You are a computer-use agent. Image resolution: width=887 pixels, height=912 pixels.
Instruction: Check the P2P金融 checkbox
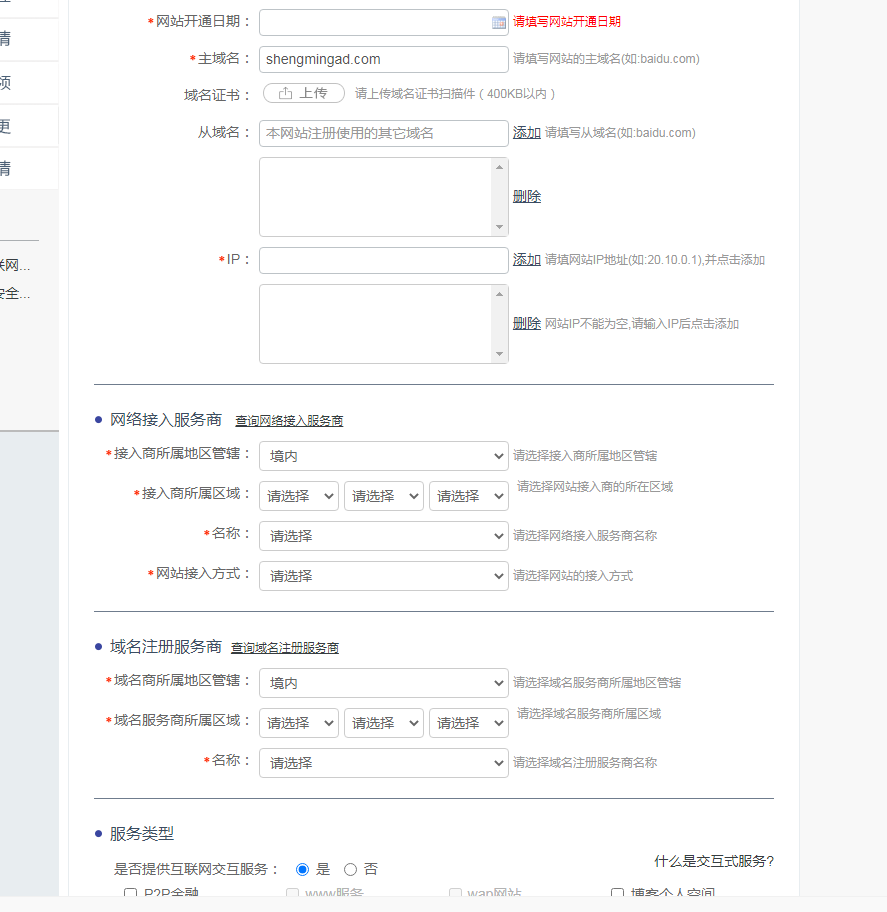click(130, 893)
